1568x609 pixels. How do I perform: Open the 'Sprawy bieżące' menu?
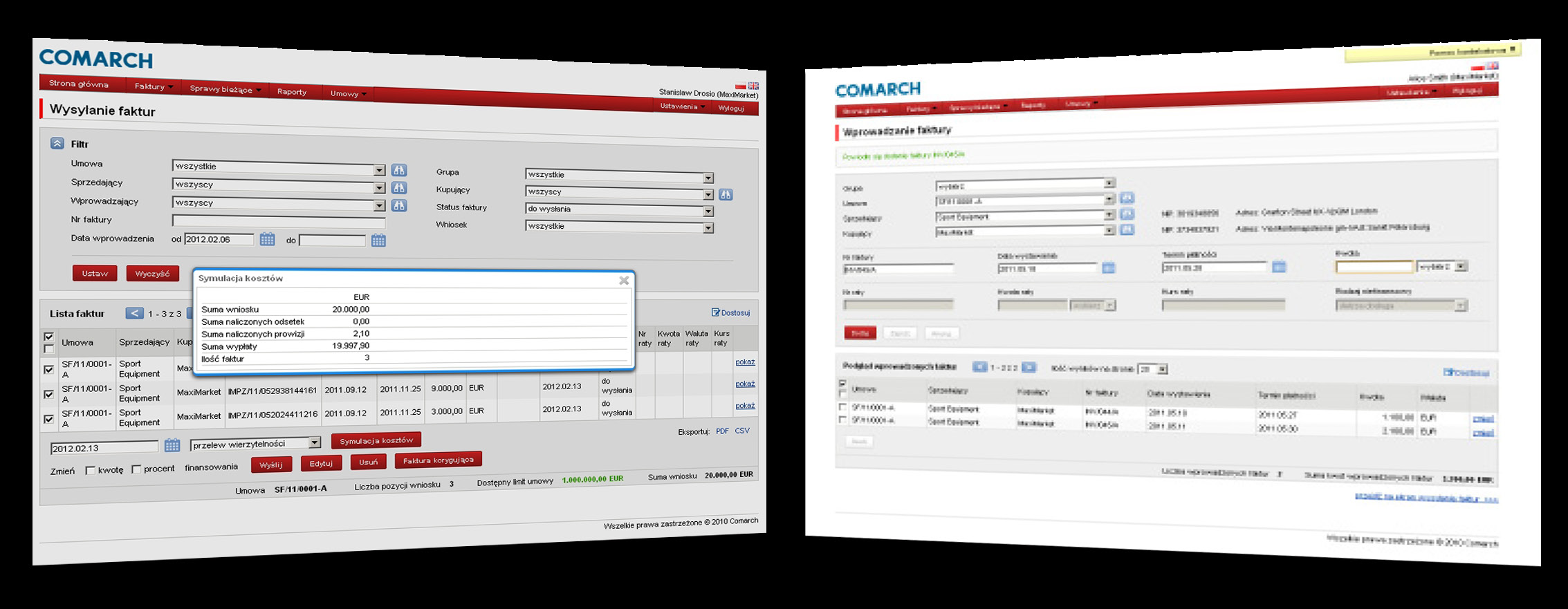[x=225, y=89]
